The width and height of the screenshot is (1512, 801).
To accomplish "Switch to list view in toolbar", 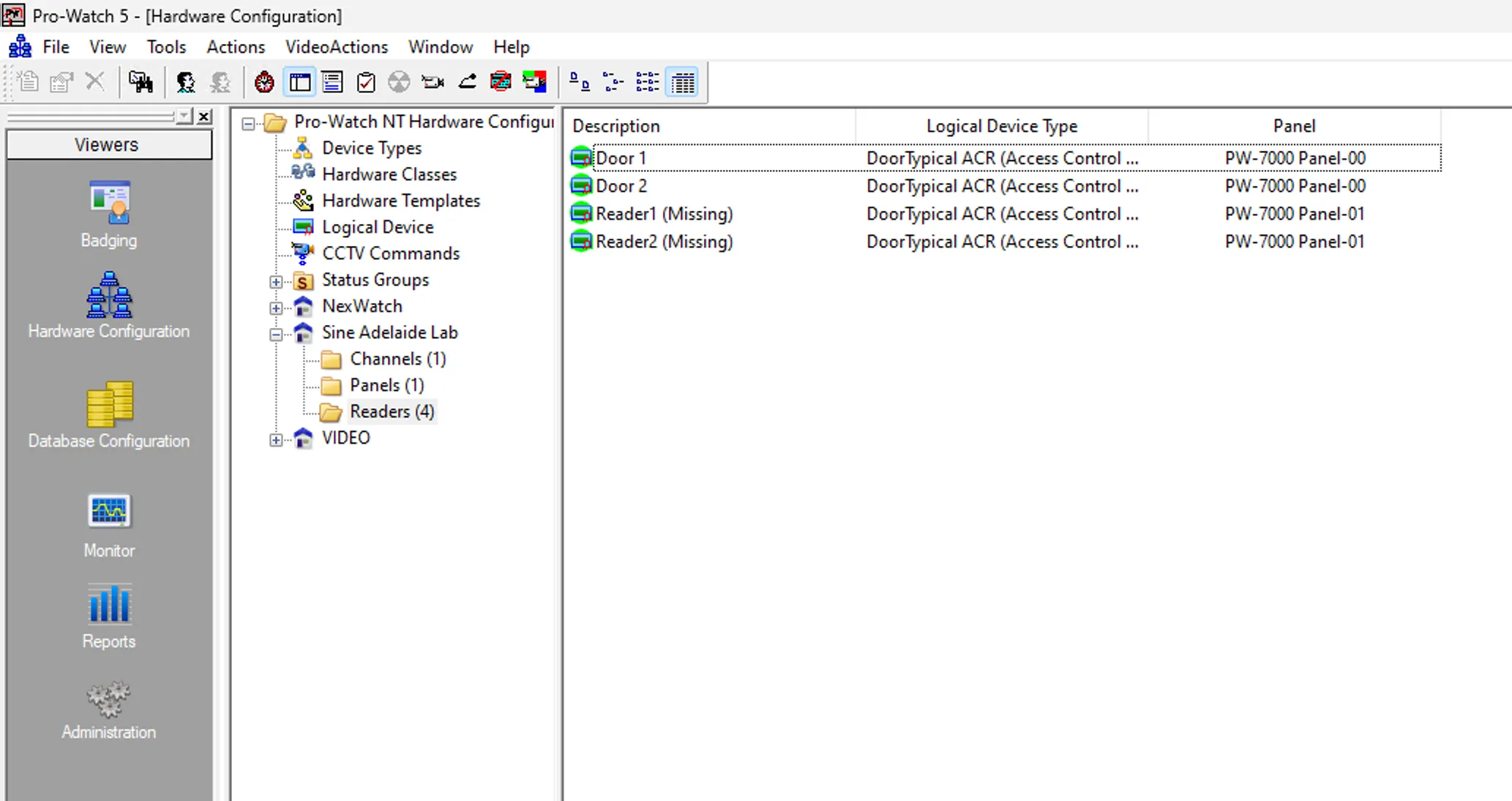I will pos(648,82).
